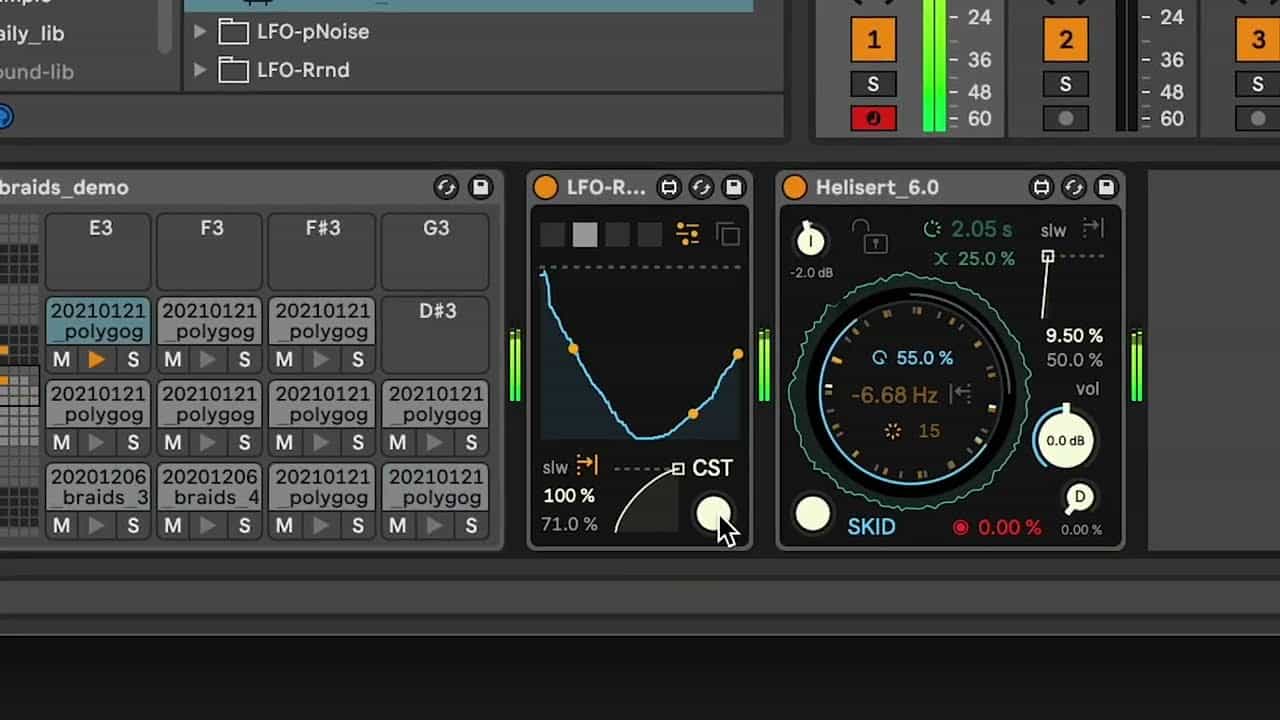This screenshot has width=1280, height=720.
Task: Save the LFO-R device preset
Action: pyautogui.click(x=733, y=187)
